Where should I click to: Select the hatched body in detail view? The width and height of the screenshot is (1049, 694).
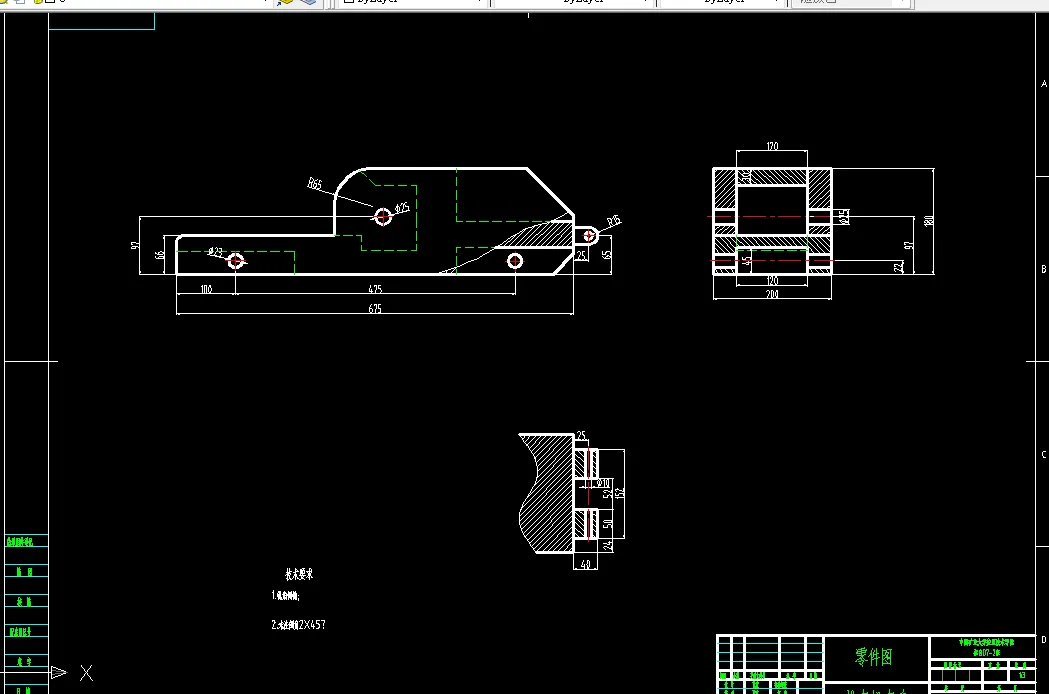(549, 493)
